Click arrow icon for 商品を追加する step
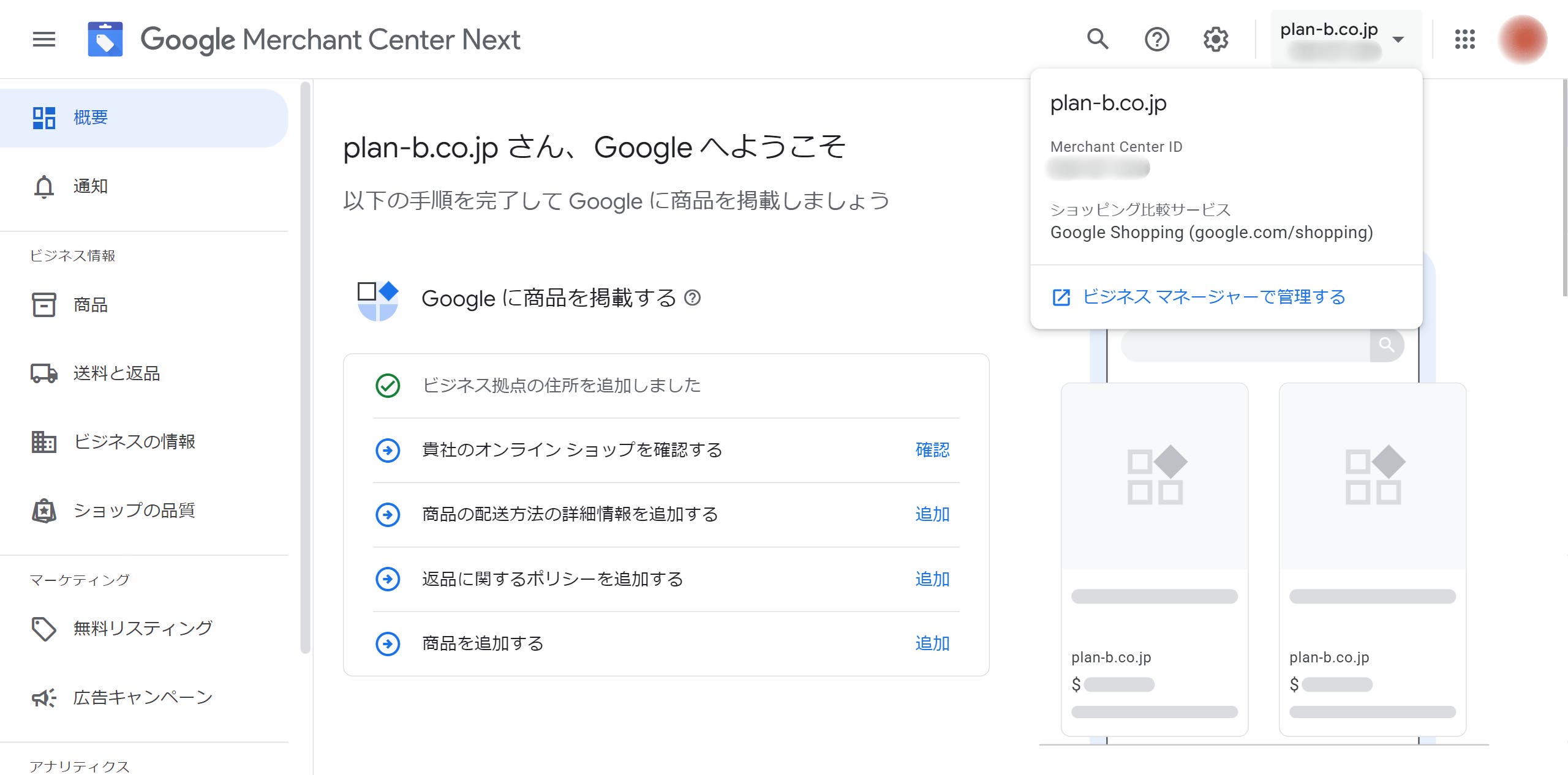1568x775 pixels. (388, 643)
